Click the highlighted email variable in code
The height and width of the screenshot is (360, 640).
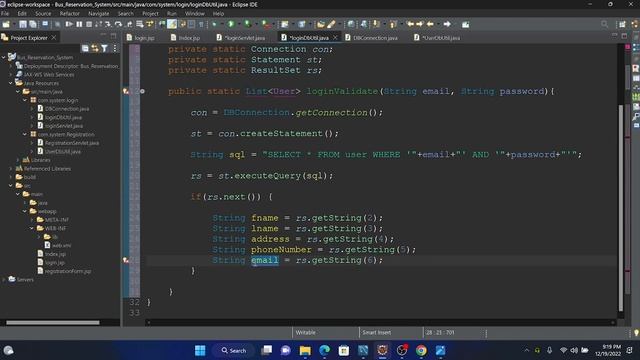tap(265, 260)
